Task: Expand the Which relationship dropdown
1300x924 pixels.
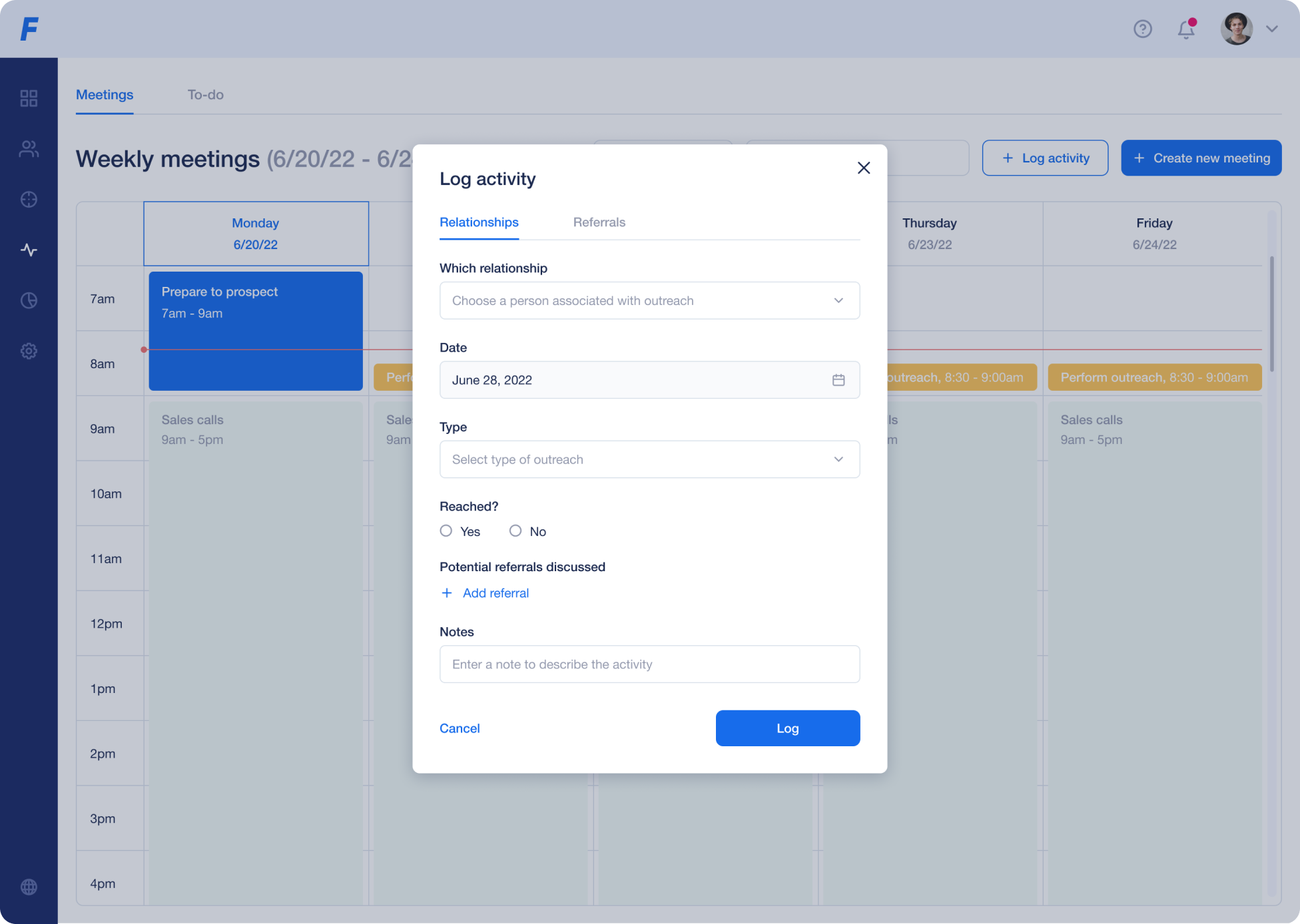Action: click(x=649, y=301)
